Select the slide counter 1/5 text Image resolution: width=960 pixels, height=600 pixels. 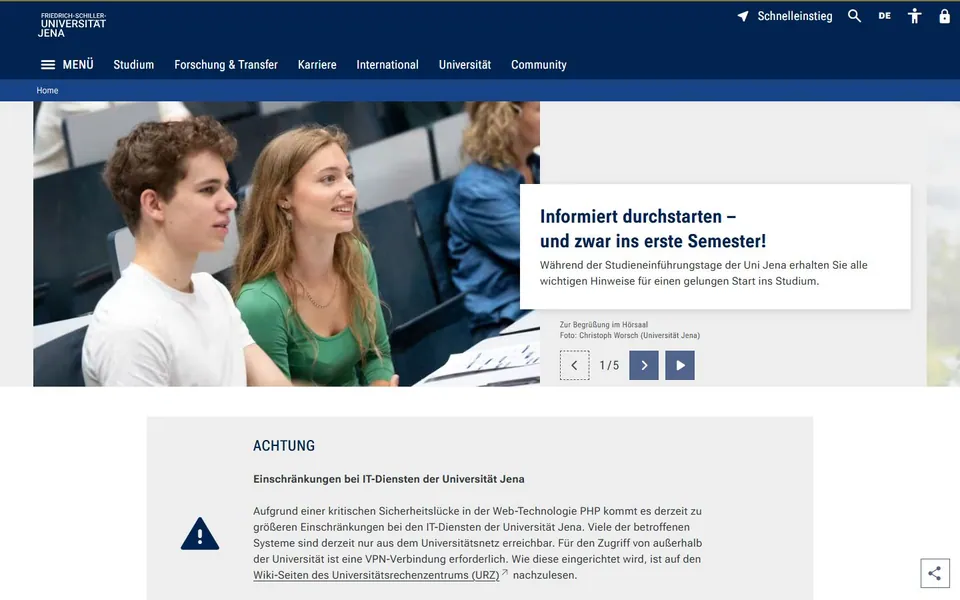click(x=609, y=366)
